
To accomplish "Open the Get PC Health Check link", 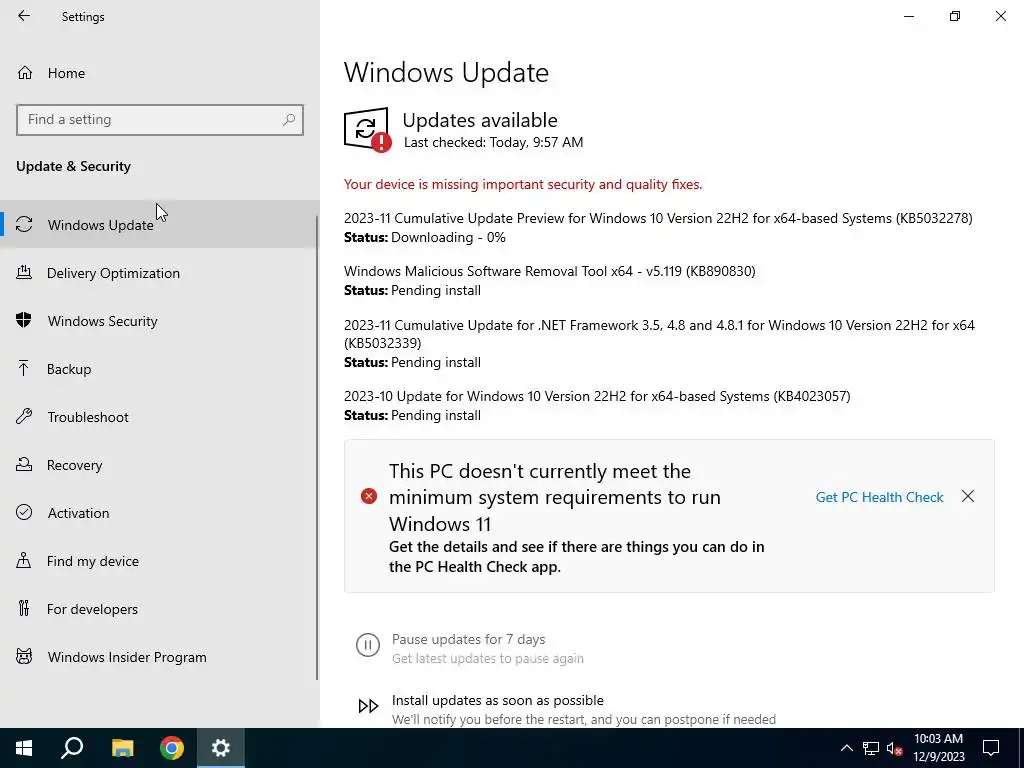I will (x=879, y=497).
